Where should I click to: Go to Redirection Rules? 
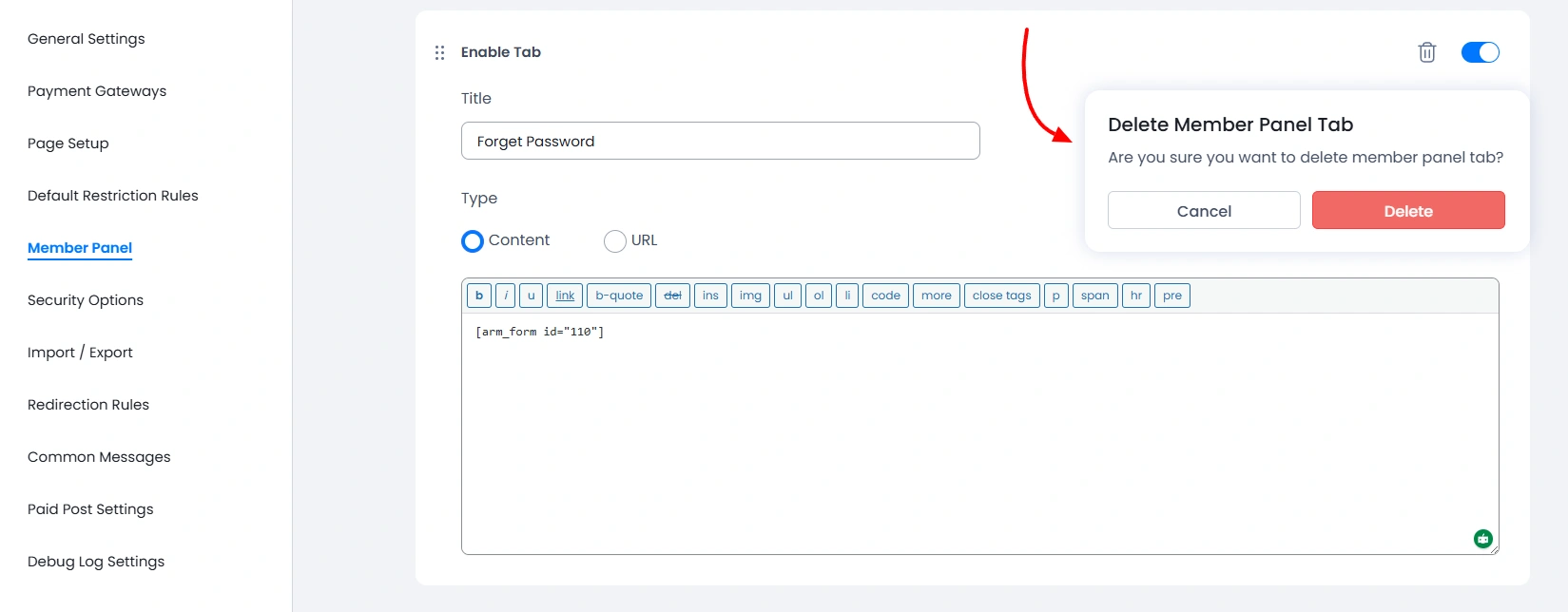(88, 405)
